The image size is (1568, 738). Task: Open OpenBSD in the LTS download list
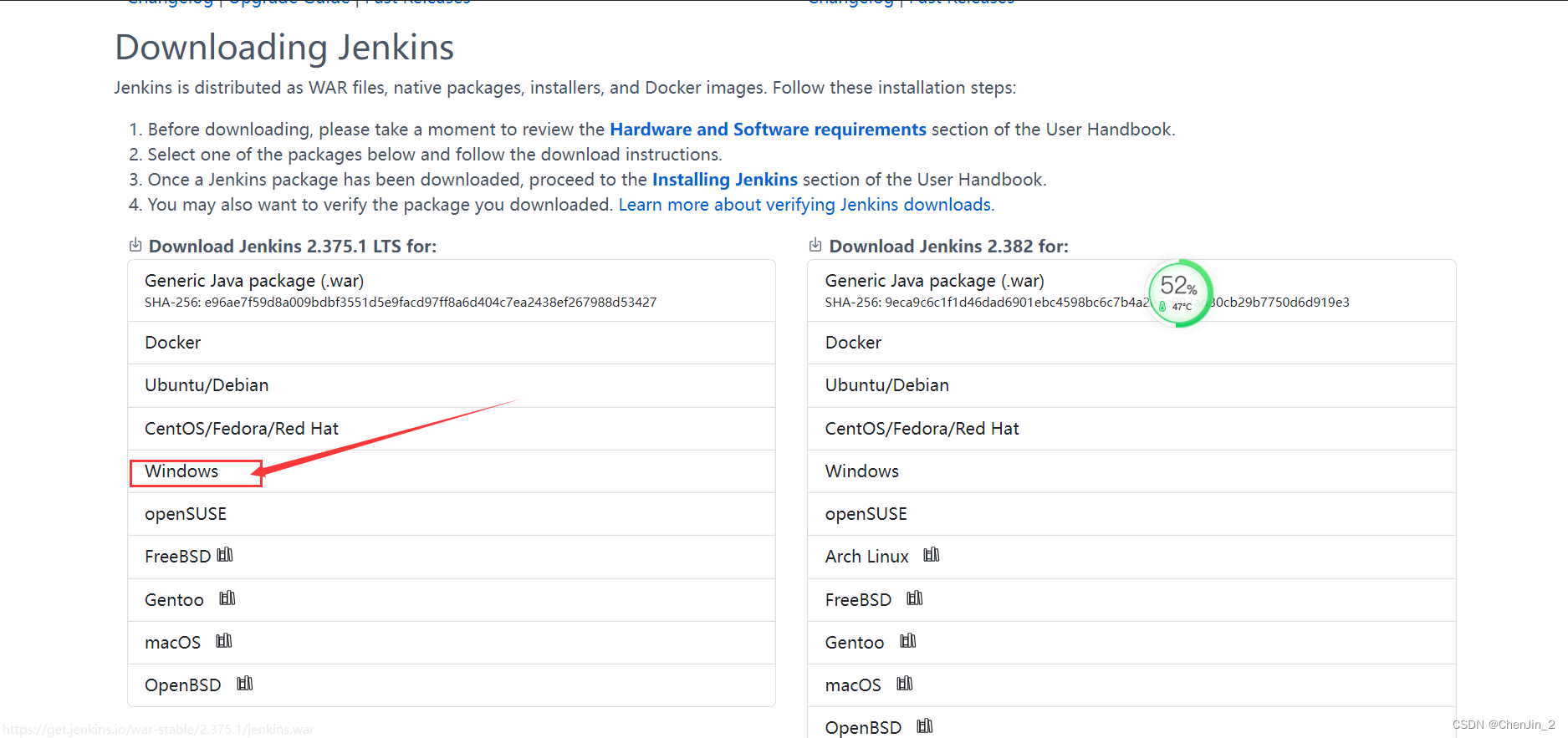coord(452,685)
